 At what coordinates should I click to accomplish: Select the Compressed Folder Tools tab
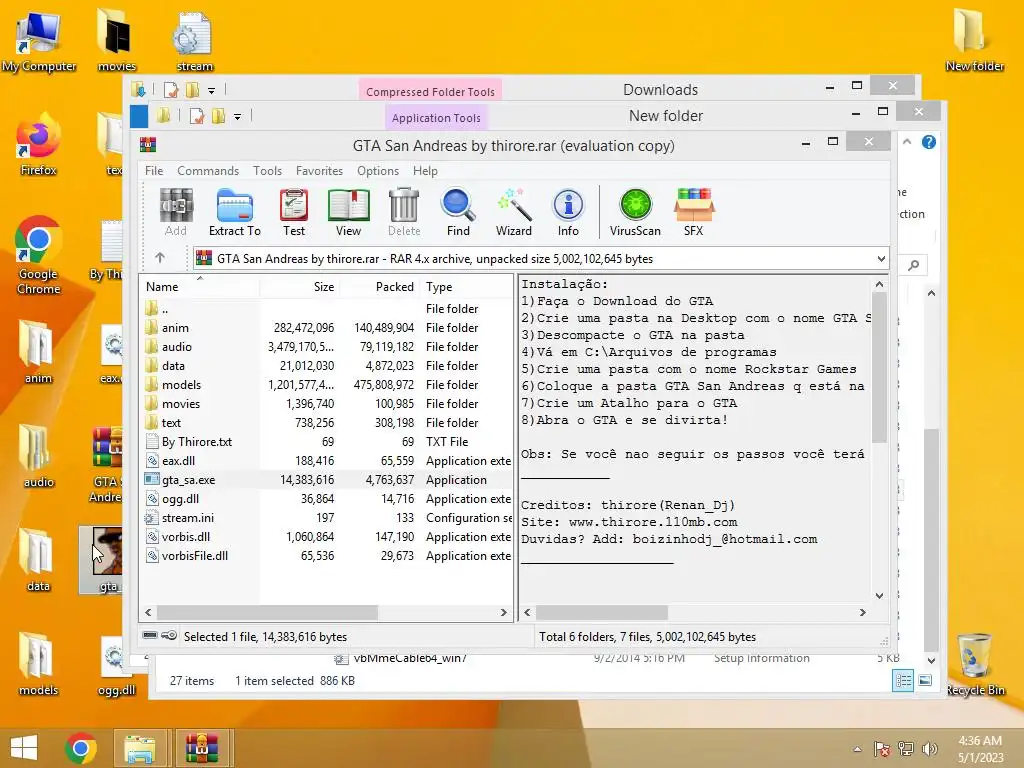(x=430, y=91)
